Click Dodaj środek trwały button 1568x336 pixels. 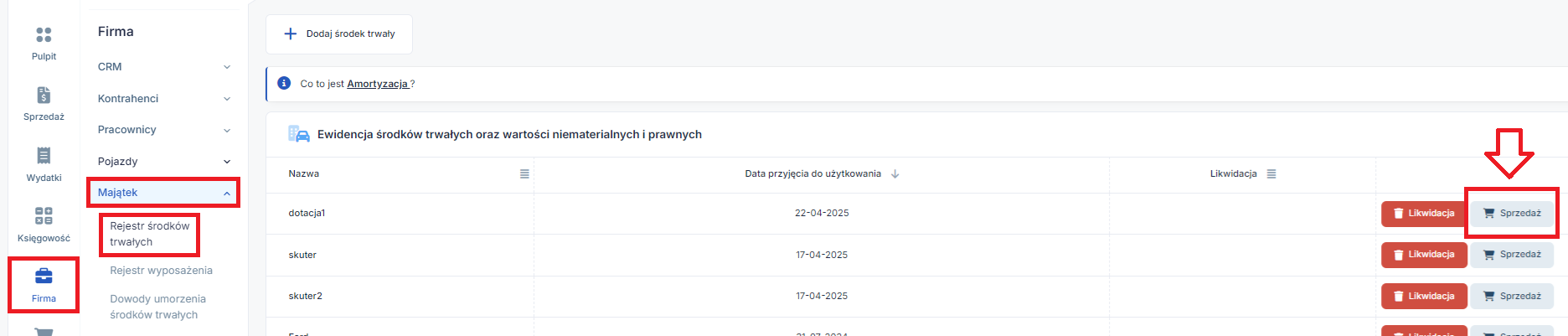coord(339,34)
